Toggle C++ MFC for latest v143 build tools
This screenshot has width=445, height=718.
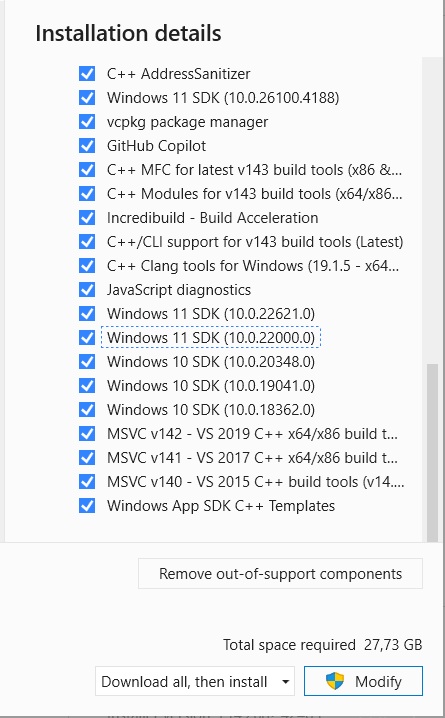(x=87, y=170)
